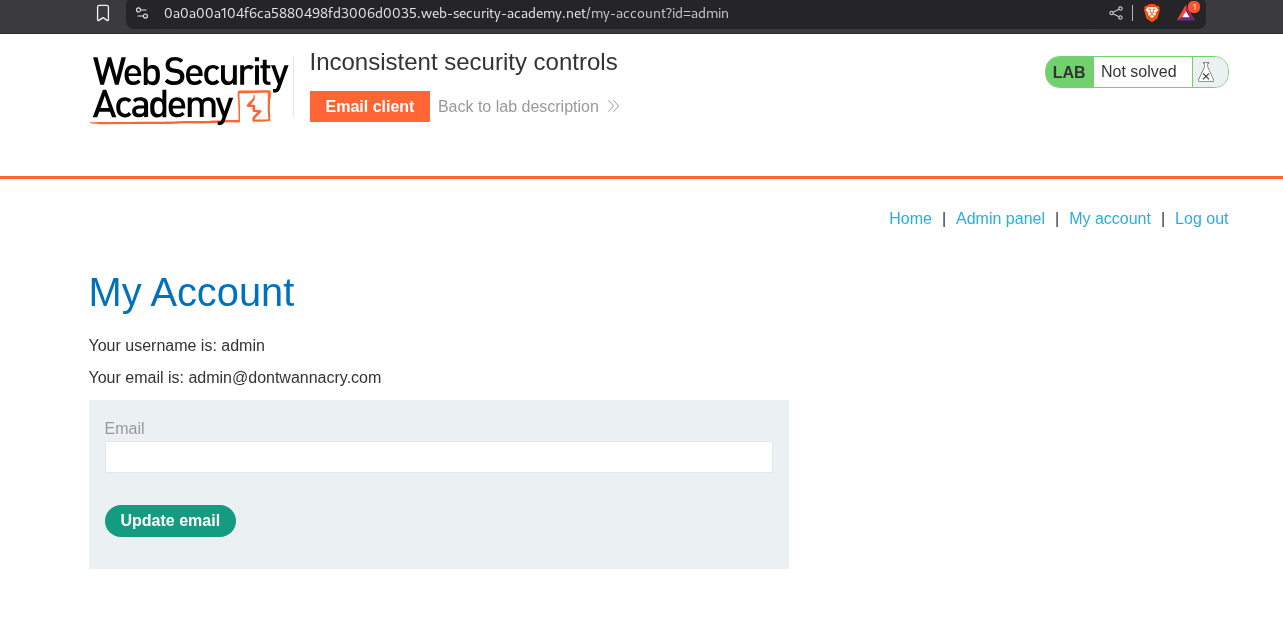Click the green LAB badge
Image resolution: width=1283 pixels, height=619 pixels.
pyautogui.click(x=1068, y=72)
